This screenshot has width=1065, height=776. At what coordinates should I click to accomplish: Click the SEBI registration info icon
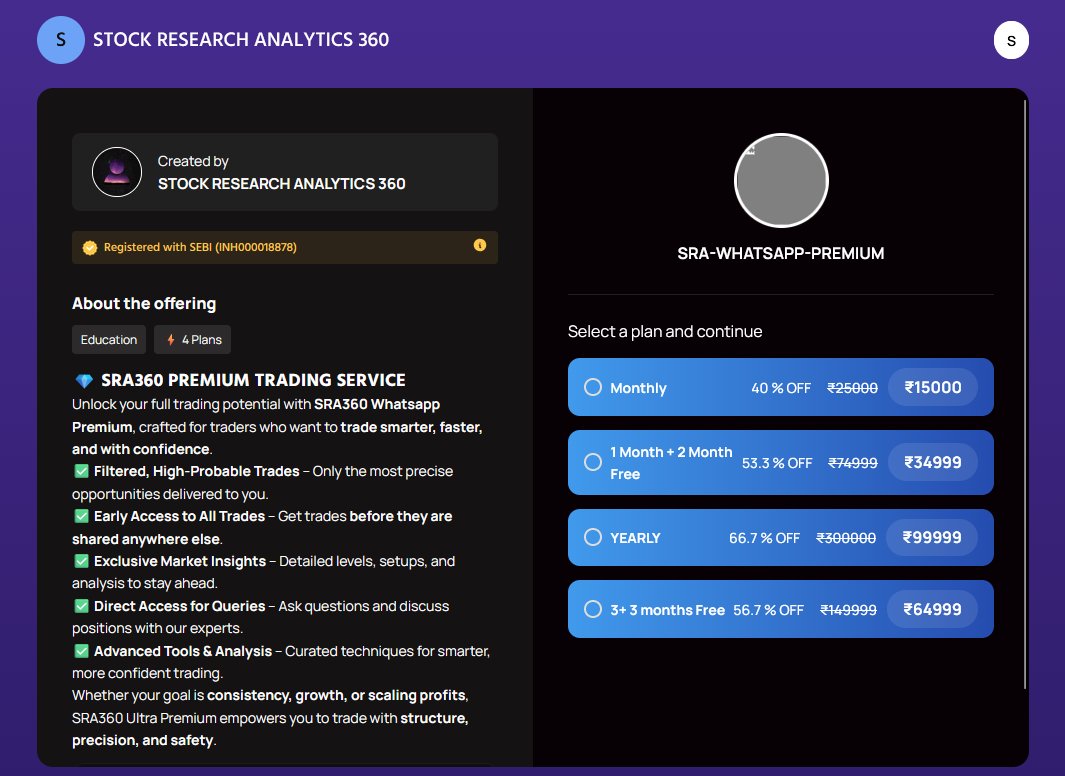tap(480, 245)
